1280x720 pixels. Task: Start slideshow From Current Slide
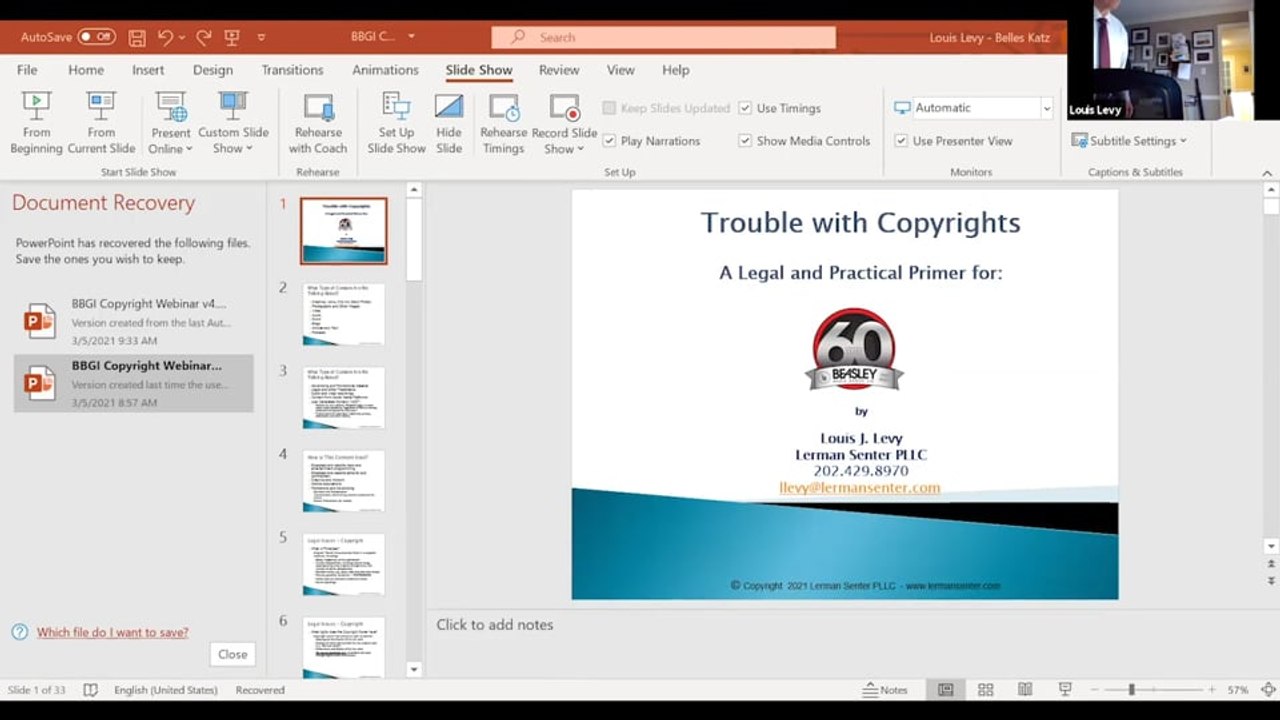(x=101, y=122)
